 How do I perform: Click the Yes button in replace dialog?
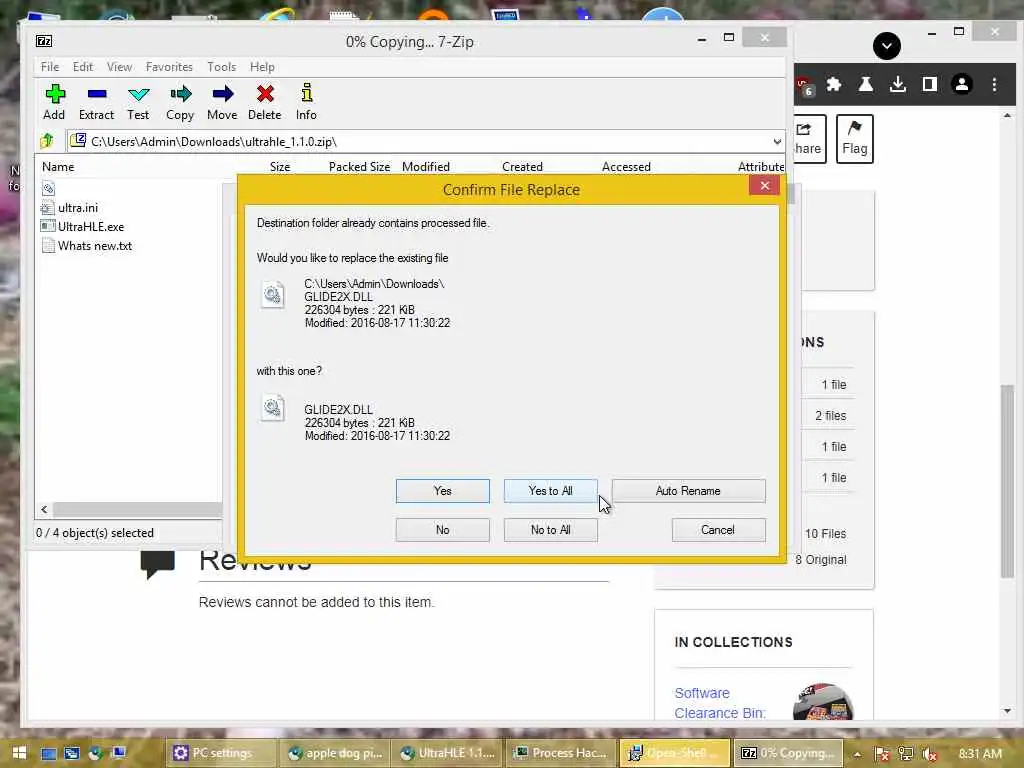[x=442, y=490]
